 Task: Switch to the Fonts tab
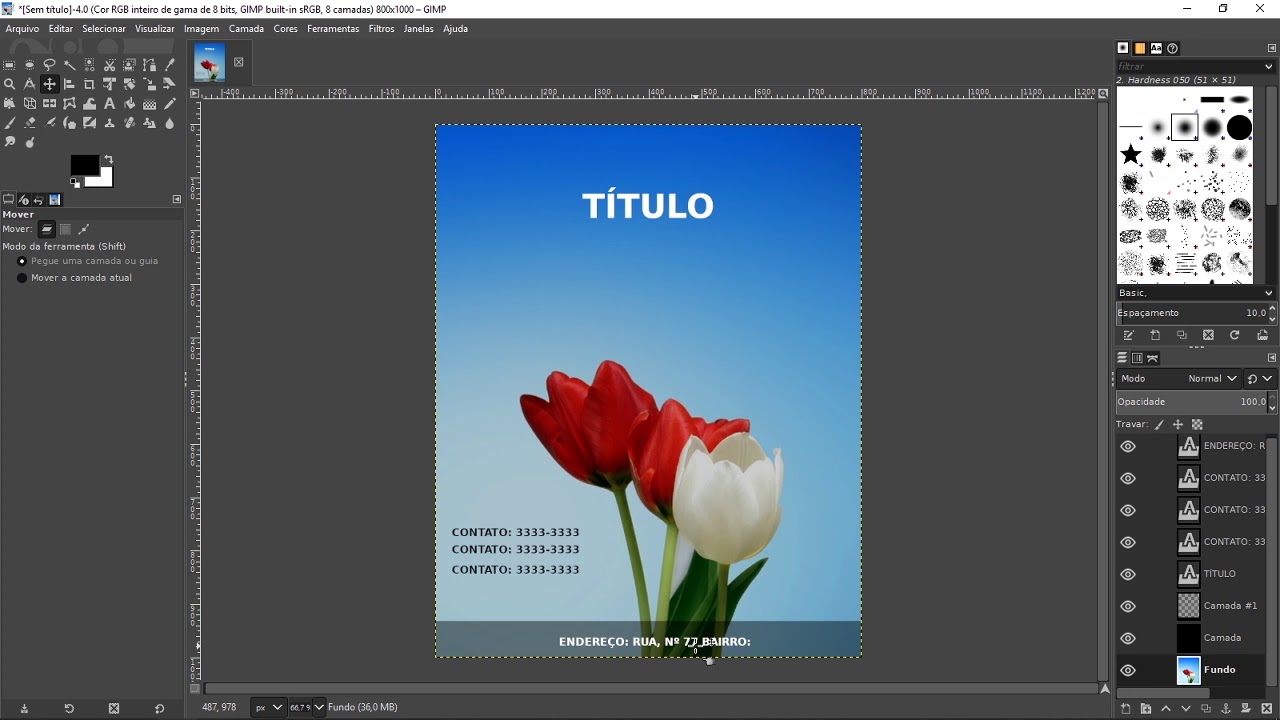[x=1156, y=48]
